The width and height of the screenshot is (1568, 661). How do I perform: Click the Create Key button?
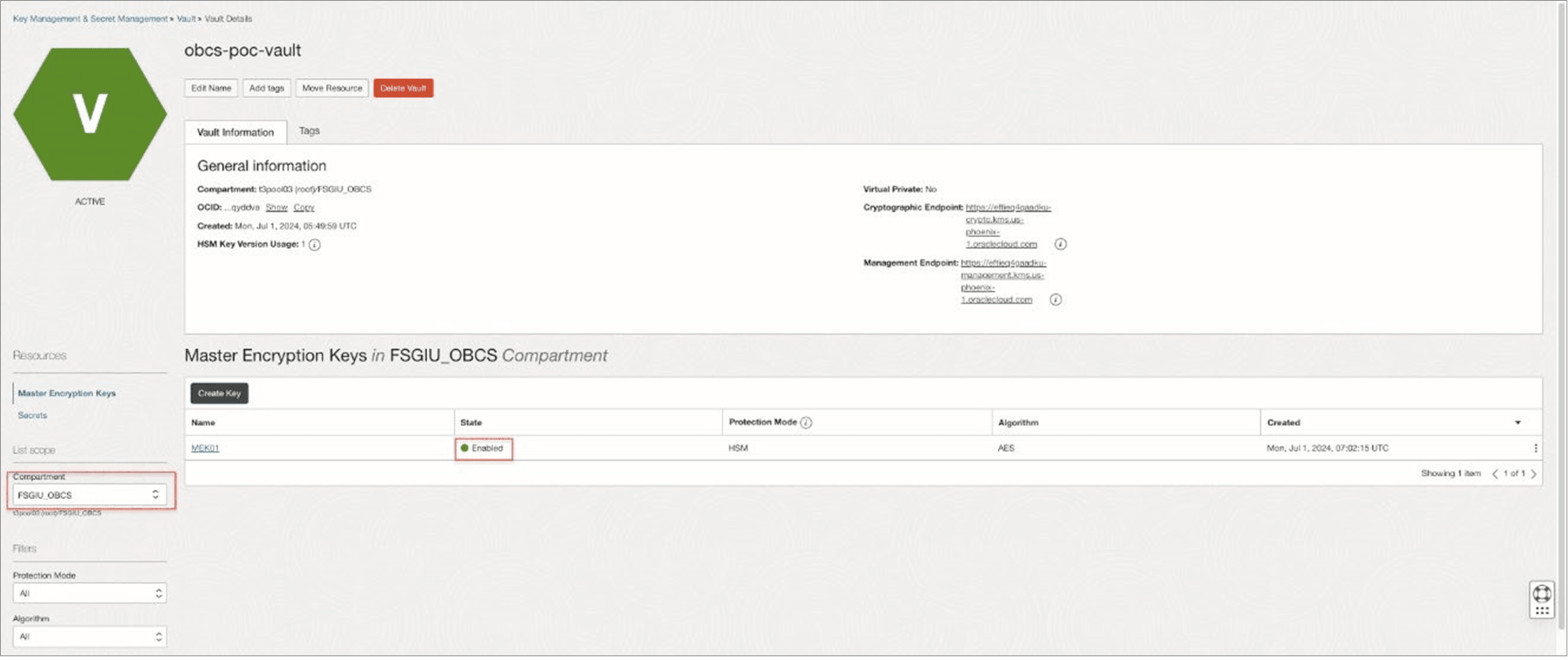click(x=219, y=393)
